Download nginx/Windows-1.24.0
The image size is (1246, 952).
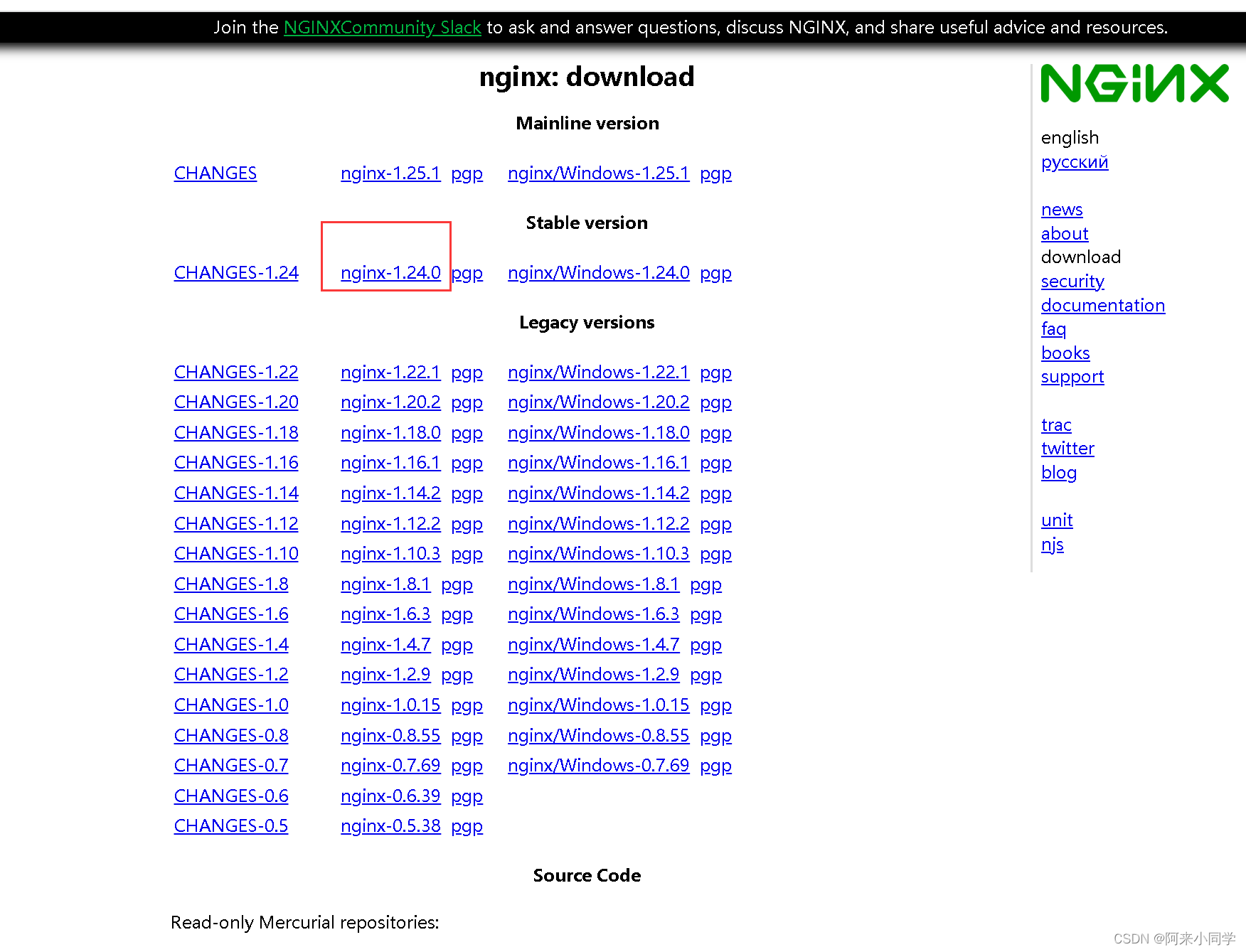[599, 273]
